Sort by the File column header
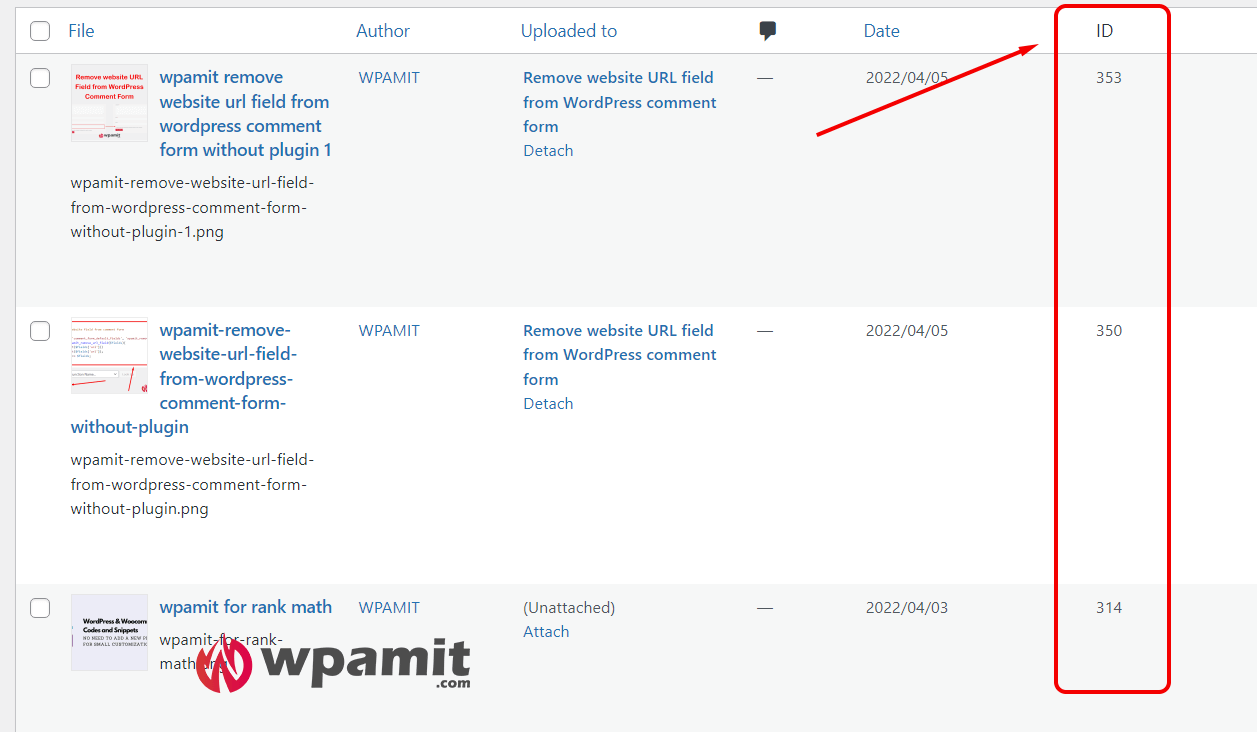 pyautogui.click(x=81, y=31)
